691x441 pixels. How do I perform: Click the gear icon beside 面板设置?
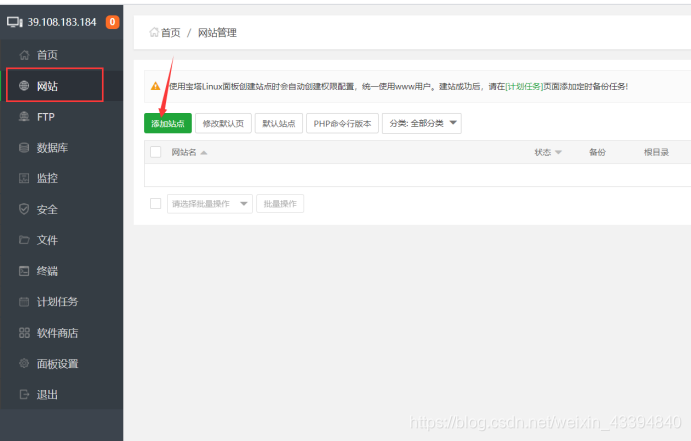pyautogui.click(x=24, y=363)
